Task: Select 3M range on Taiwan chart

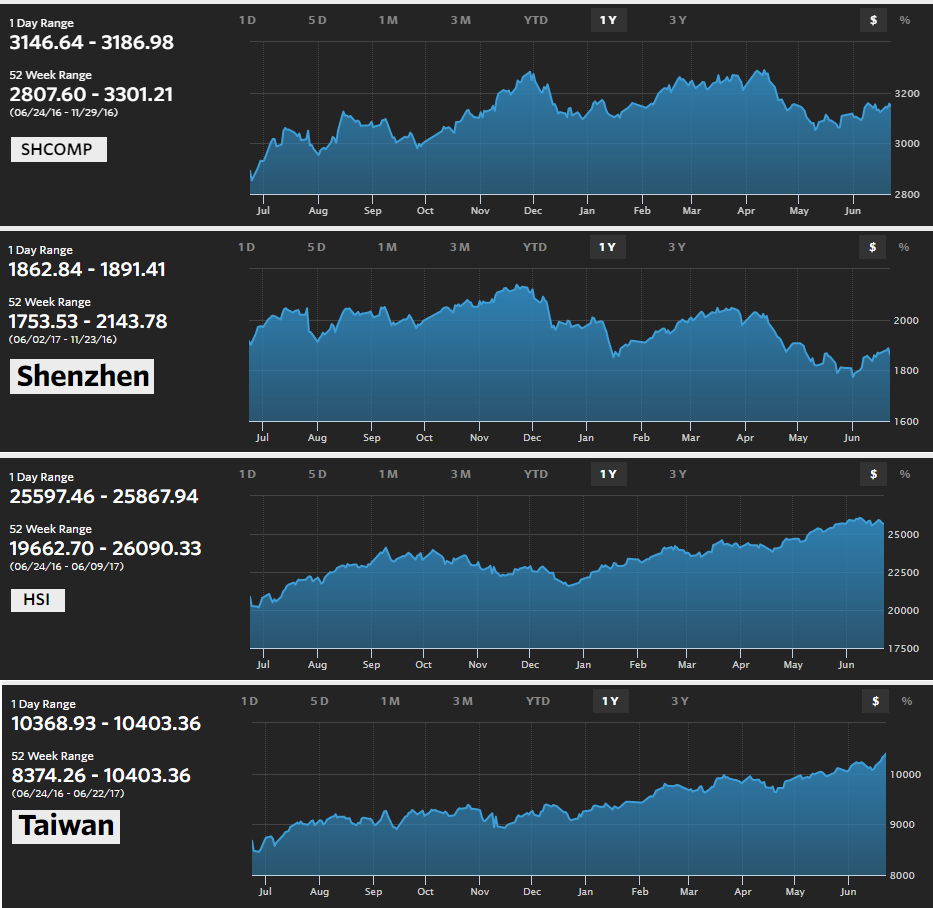Action: (462, 701)
